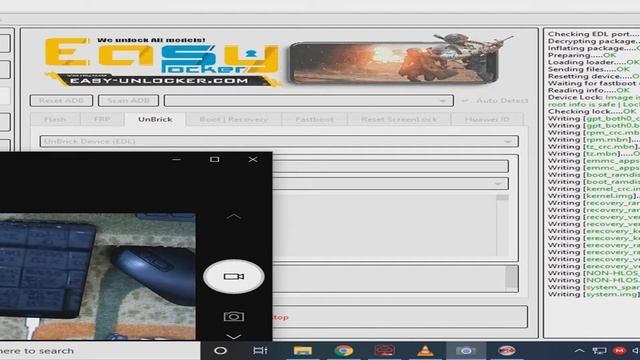Go to the Reset ScreenLock tab
Image resolution: width=640 pixels, height=360 pixels.
click(x=399, y=119)
